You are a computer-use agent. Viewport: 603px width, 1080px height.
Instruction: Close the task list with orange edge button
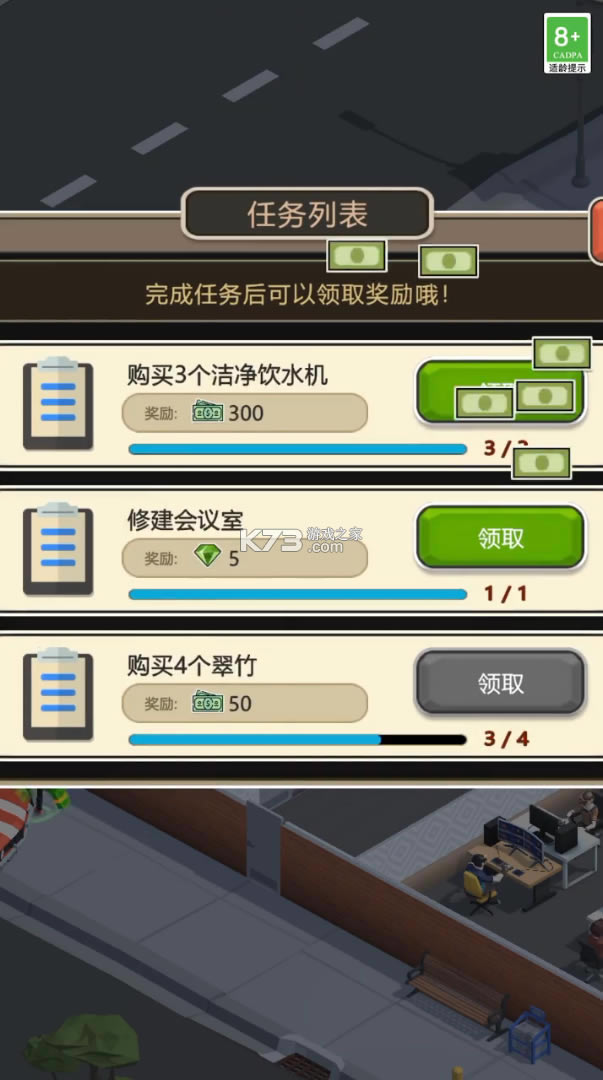pyautogui.click(x=595, y=231)
